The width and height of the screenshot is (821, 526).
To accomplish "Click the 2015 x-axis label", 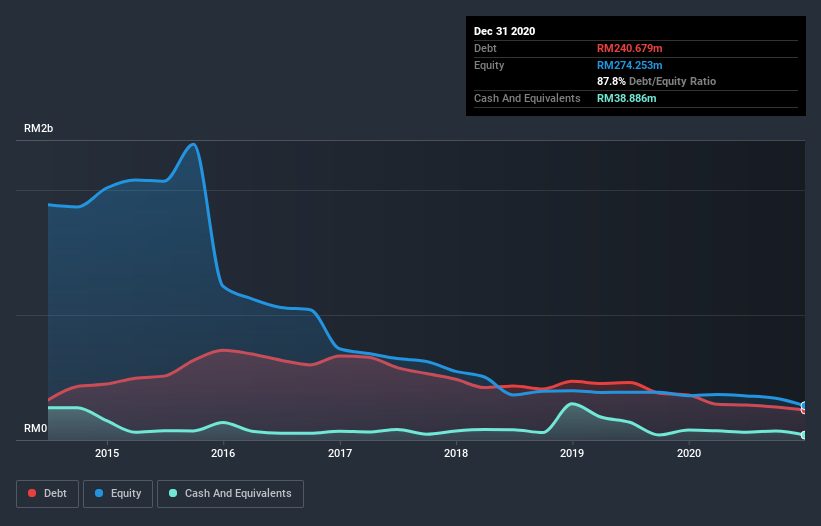I will (x=107, y=453).
